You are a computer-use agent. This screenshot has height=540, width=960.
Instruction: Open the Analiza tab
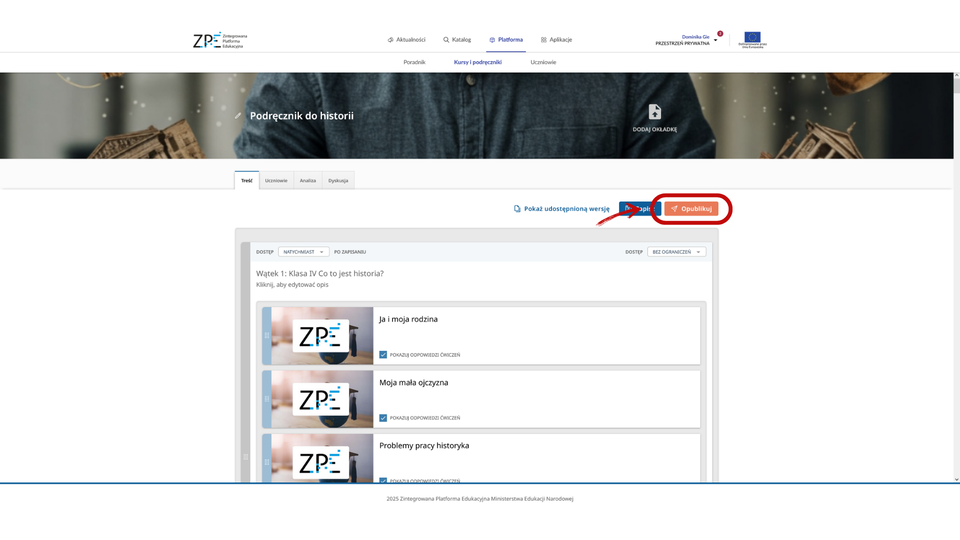[308, 181]
